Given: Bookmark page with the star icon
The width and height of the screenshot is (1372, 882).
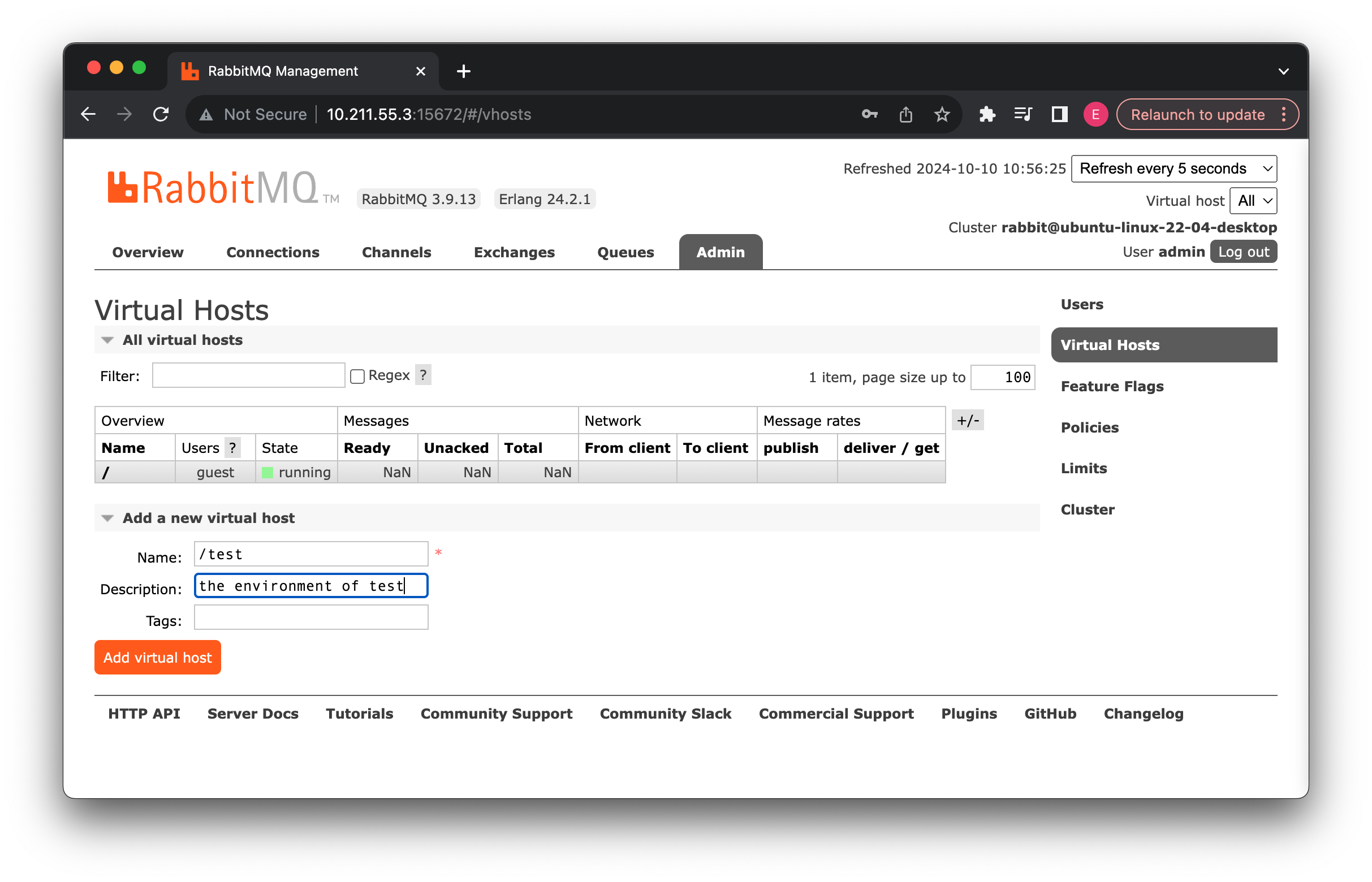Looking at the screenshot, I should pyautogui.click(x=942, y=115).
